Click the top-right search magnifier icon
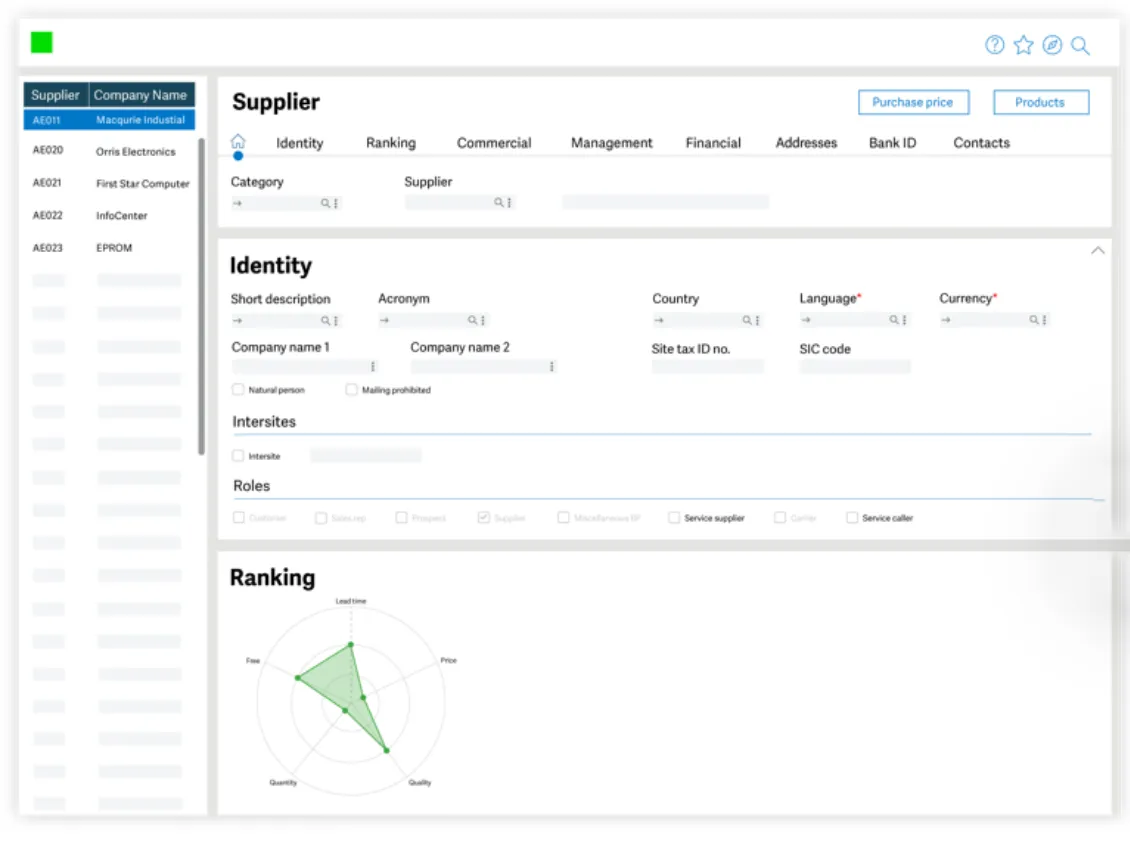1130x841 pixels. click(x=1080, y=45)
